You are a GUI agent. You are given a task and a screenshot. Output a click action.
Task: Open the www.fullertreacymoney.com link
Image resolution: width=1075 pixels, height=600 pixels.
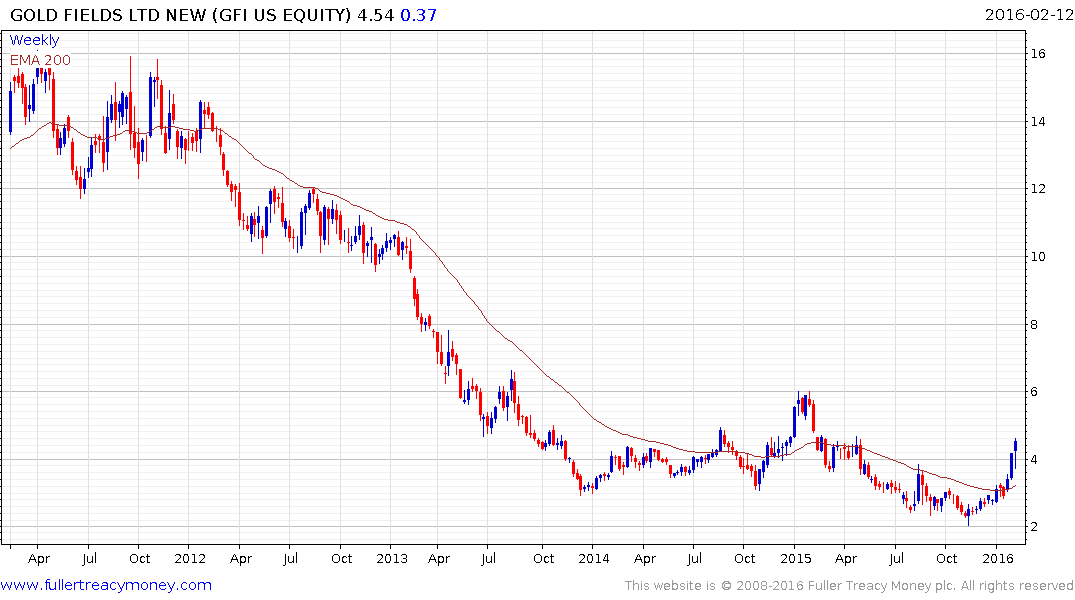click(x=106, y=585)
